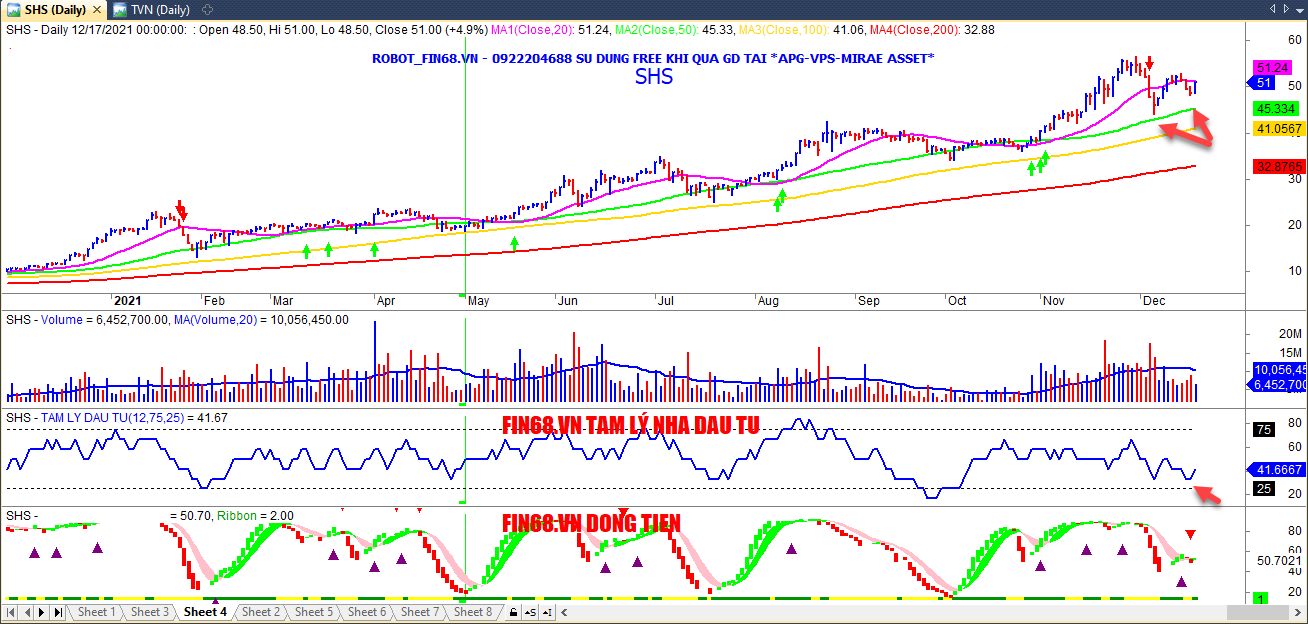Click the green 45.334 MA2 value label

pos(1277,108)
